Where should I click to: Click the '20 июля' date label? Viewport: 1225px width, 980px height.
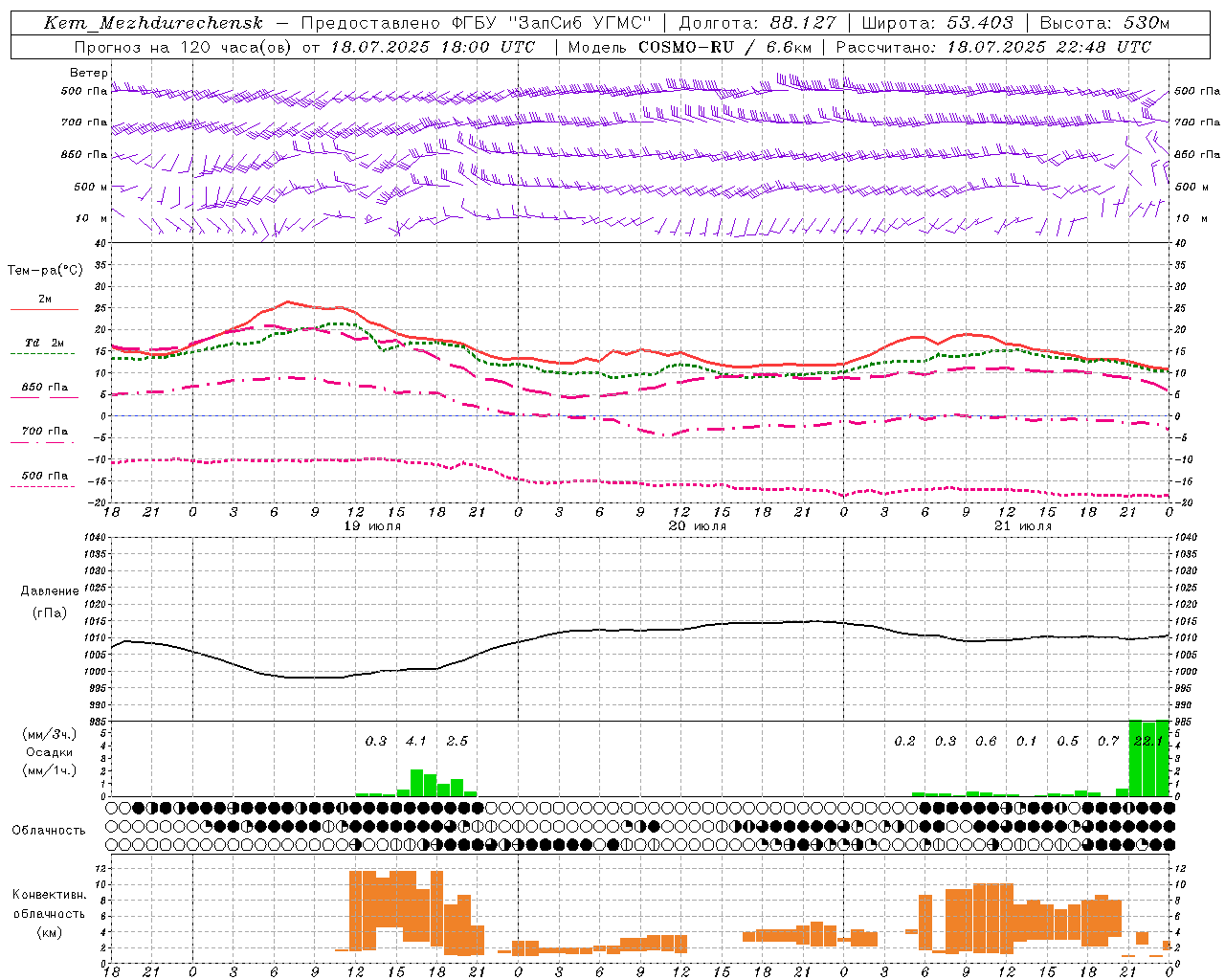pos(698,526)
